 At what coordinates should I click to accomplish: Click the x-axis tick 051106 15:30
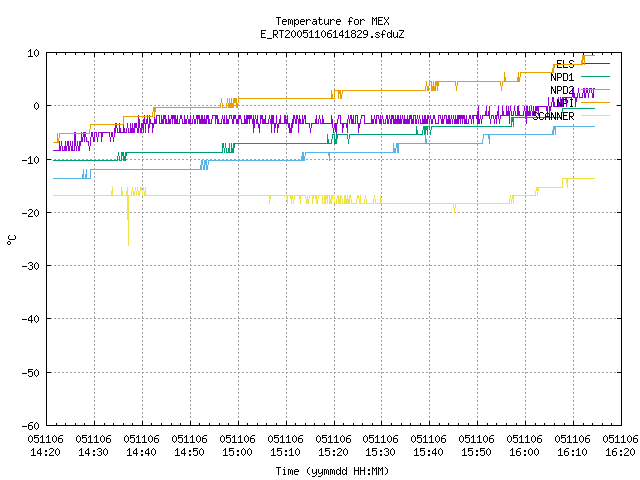pyautogui.click(x=380, y=446)
